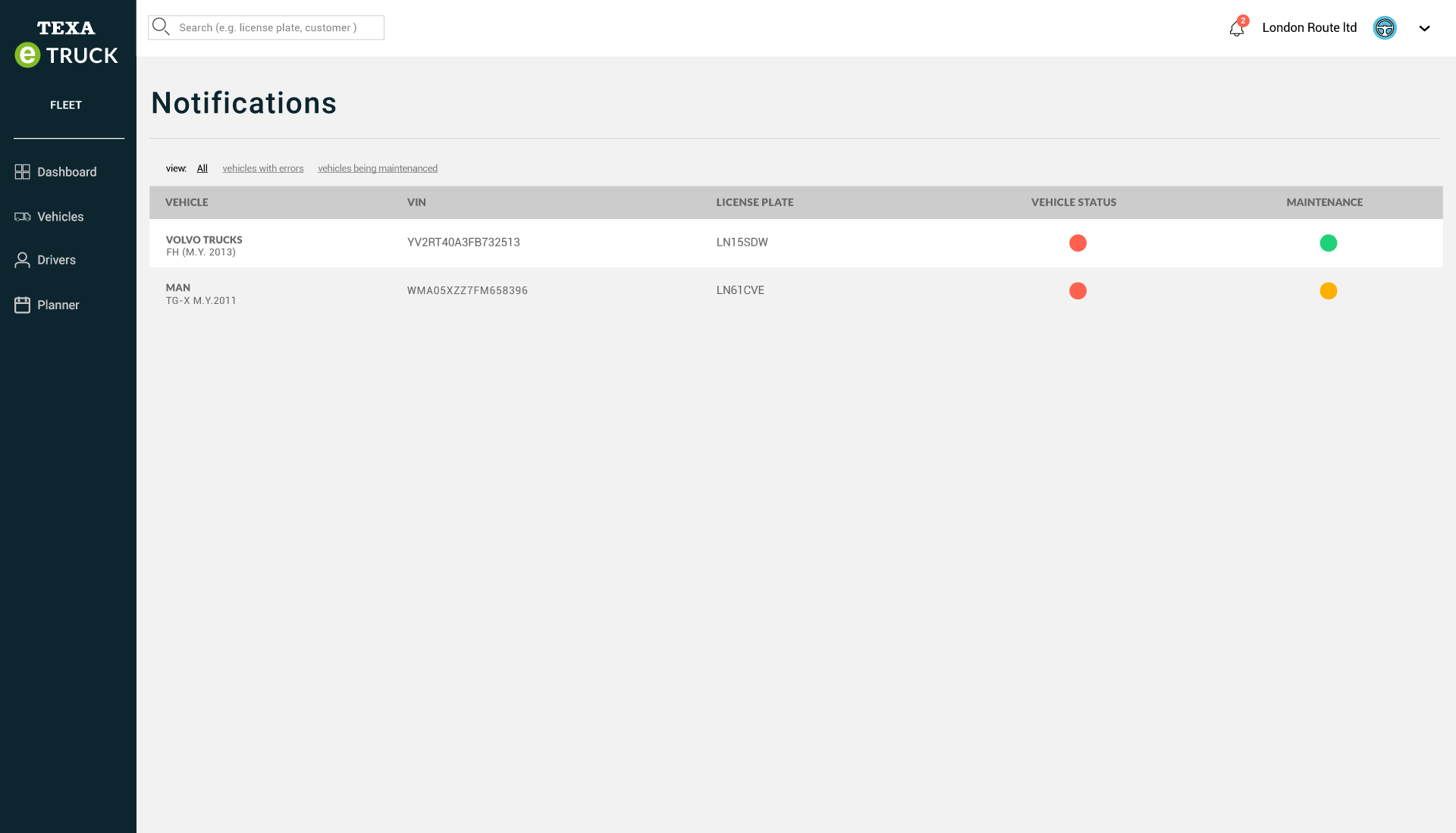The image size is (1456, 833).
Task: Select VOLVO TRUCKS vehicle name
Action: 204,240
